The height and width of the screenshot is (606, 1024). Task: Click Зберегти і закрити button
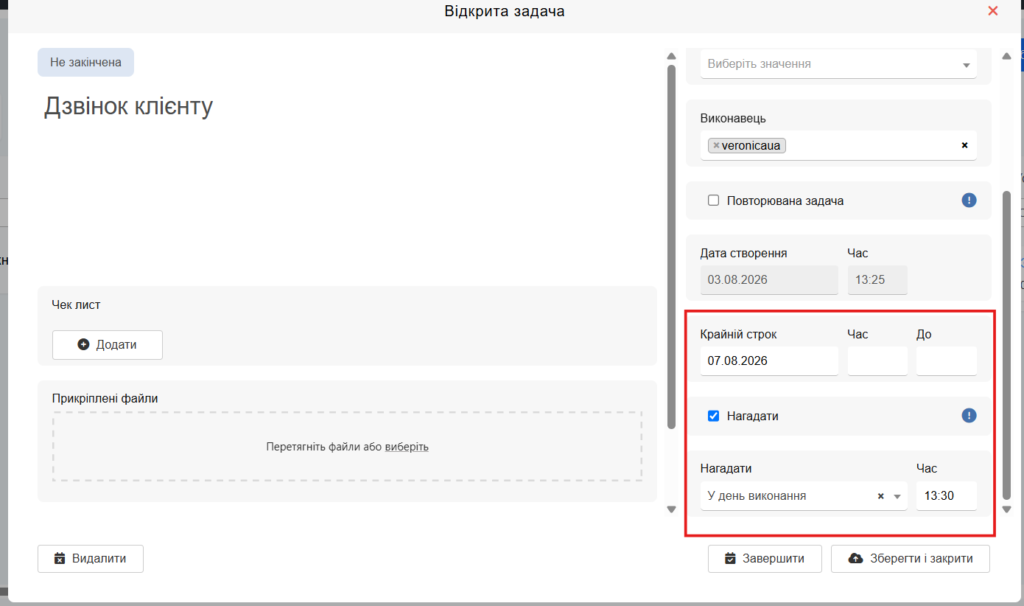coord(910,559)
